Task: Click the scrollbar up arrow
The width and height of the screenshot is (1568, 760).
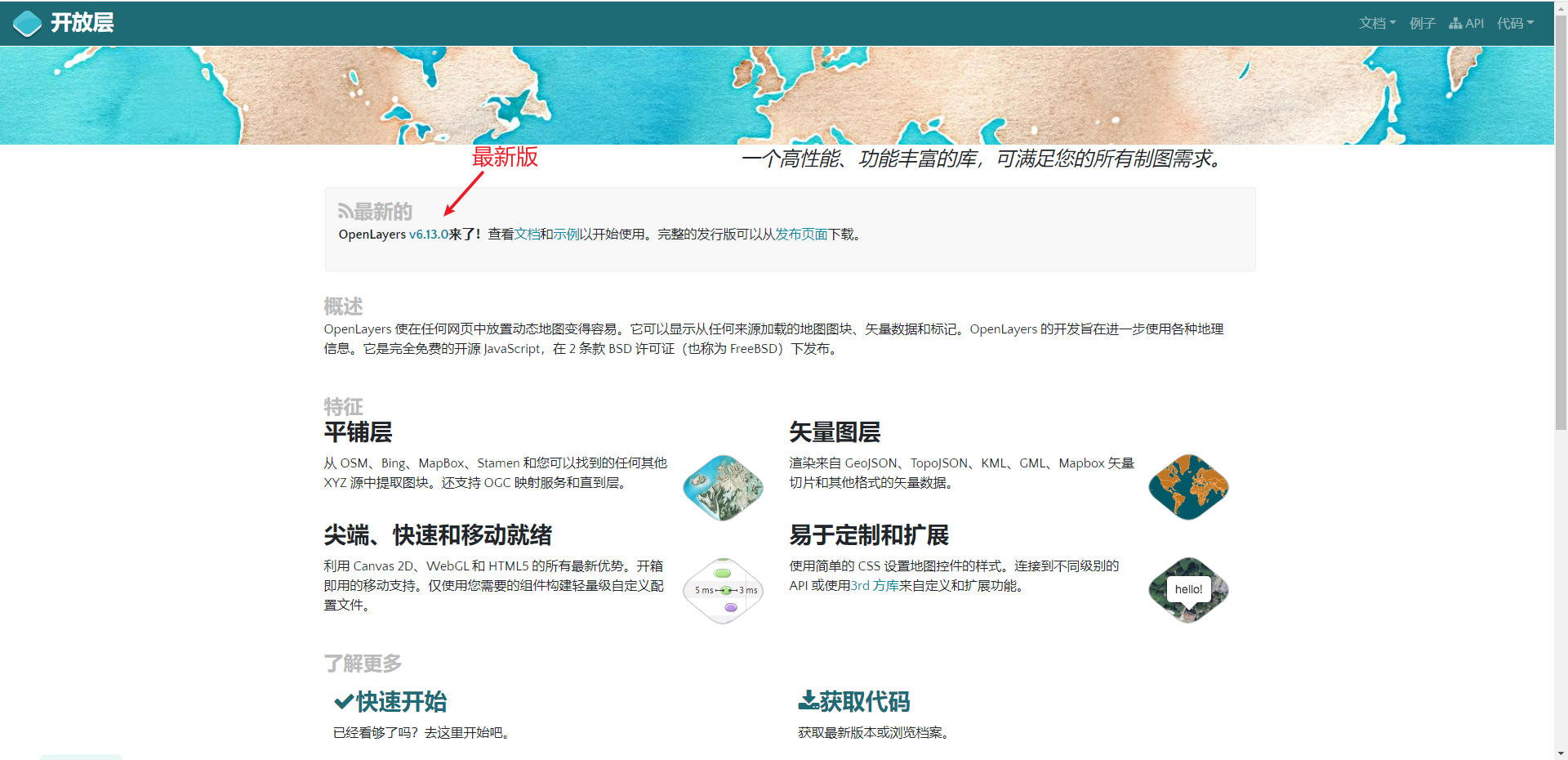Action: (1561, 7)
